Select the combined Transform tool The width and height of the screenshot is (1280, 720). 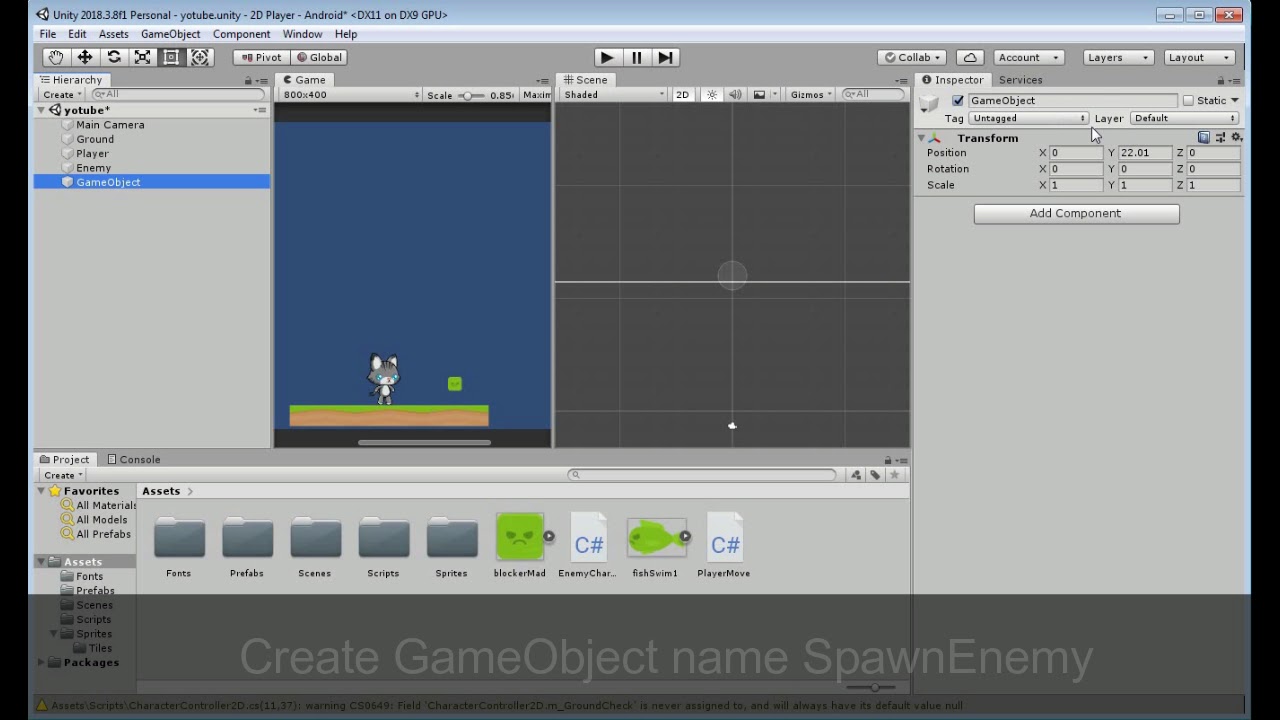(x=200, y=57)
